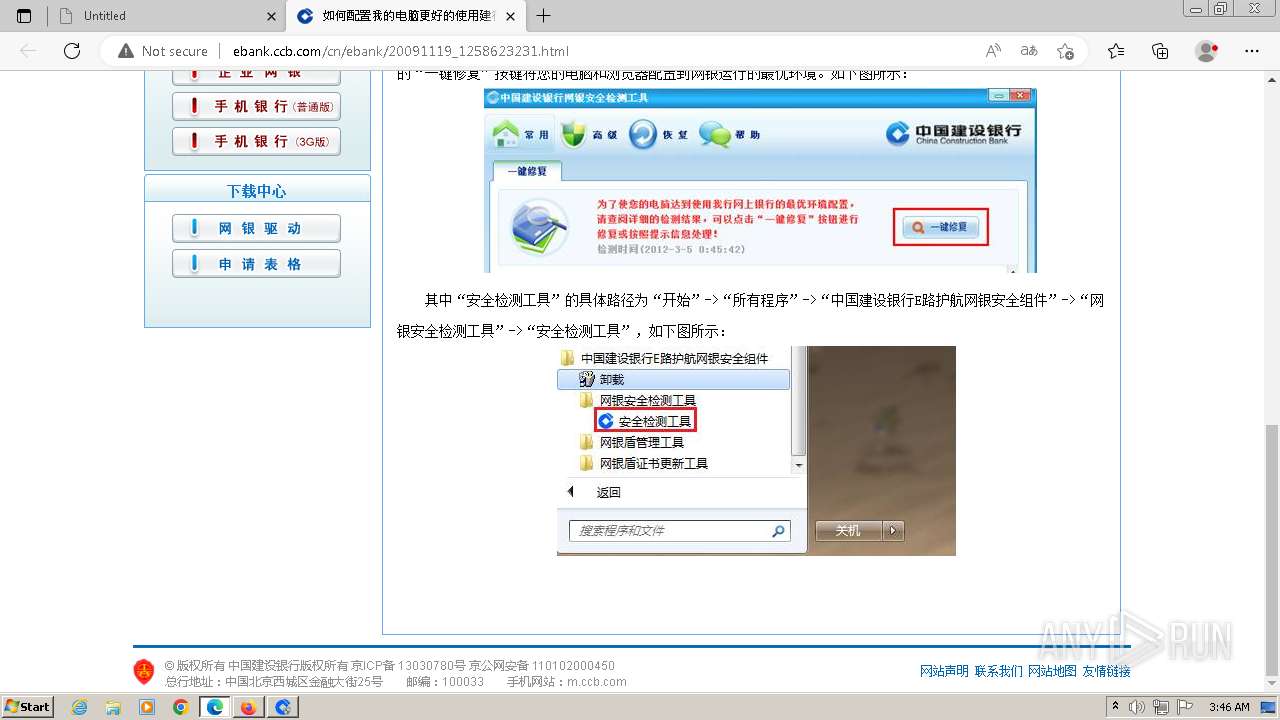
Task: Open the 网站声明 footer link
Action: pyautogui.click(x=944, y=672)
